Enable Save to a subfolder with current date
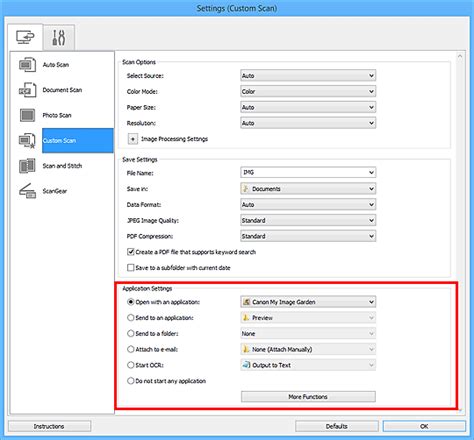 coord(131,268)
